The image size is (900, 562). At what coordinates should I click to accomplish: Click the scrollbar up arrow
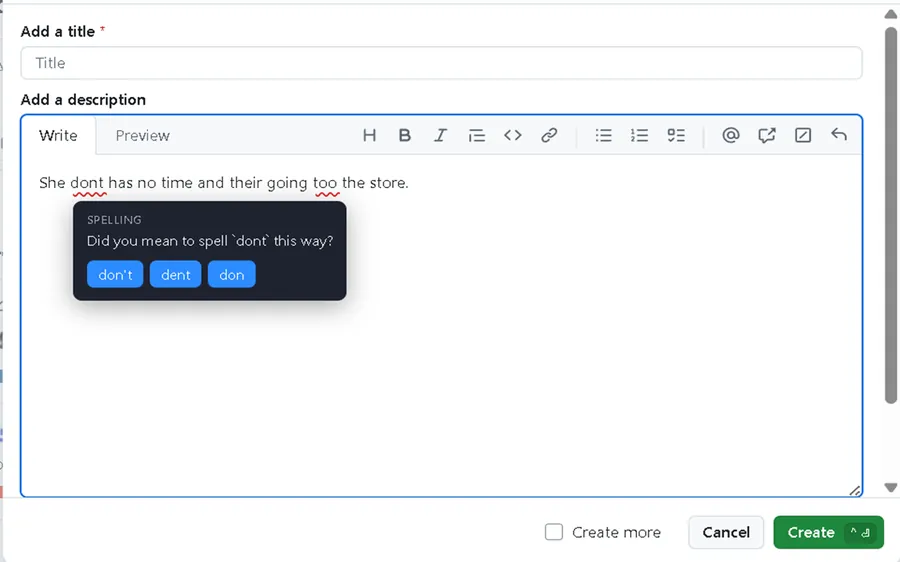point(891,14)
